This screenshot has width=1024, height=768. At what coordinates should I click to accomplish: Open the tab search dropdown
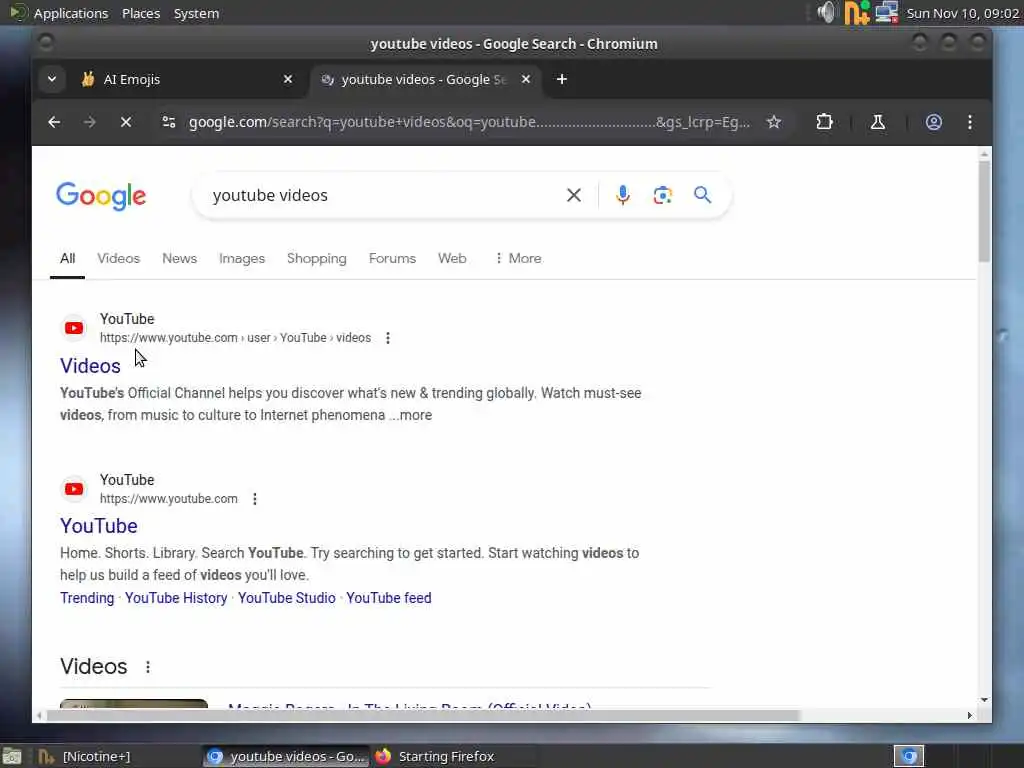click(x=52, y=79)
